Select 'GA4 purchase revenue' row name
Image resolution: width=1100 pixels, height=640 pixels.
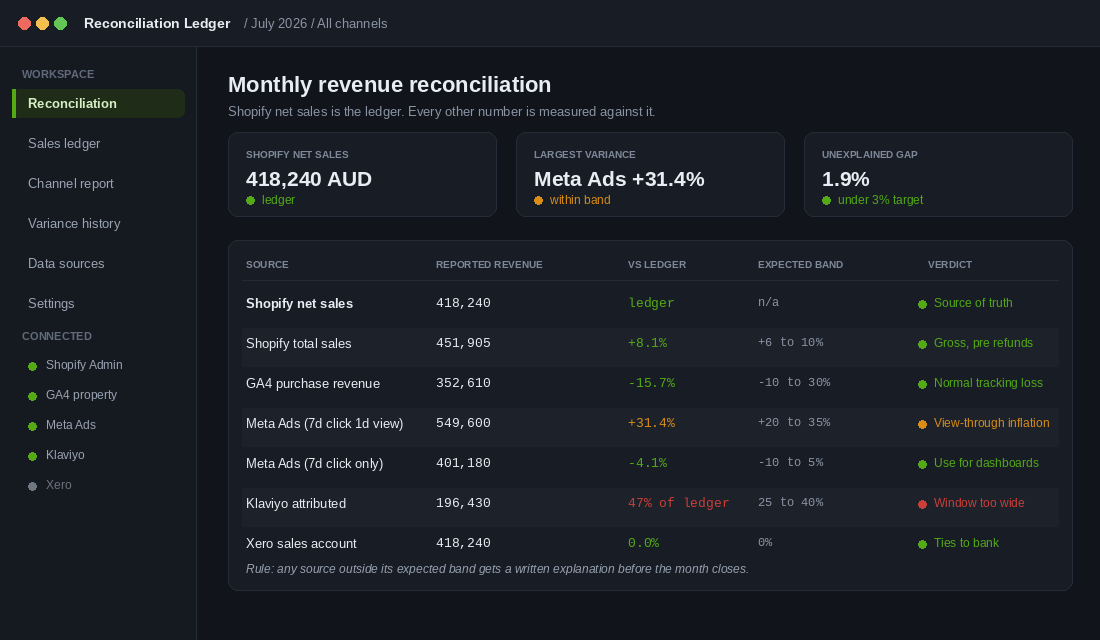click(x=313, y=383)
